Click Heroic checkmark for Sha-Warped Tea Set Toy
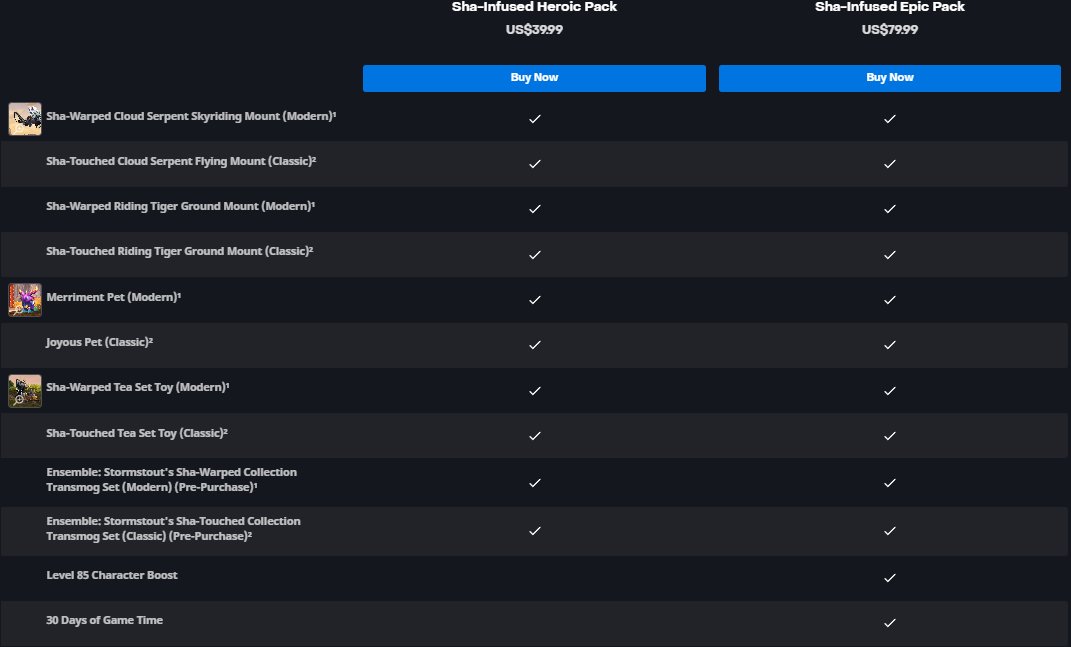 (x=535, y=391)
